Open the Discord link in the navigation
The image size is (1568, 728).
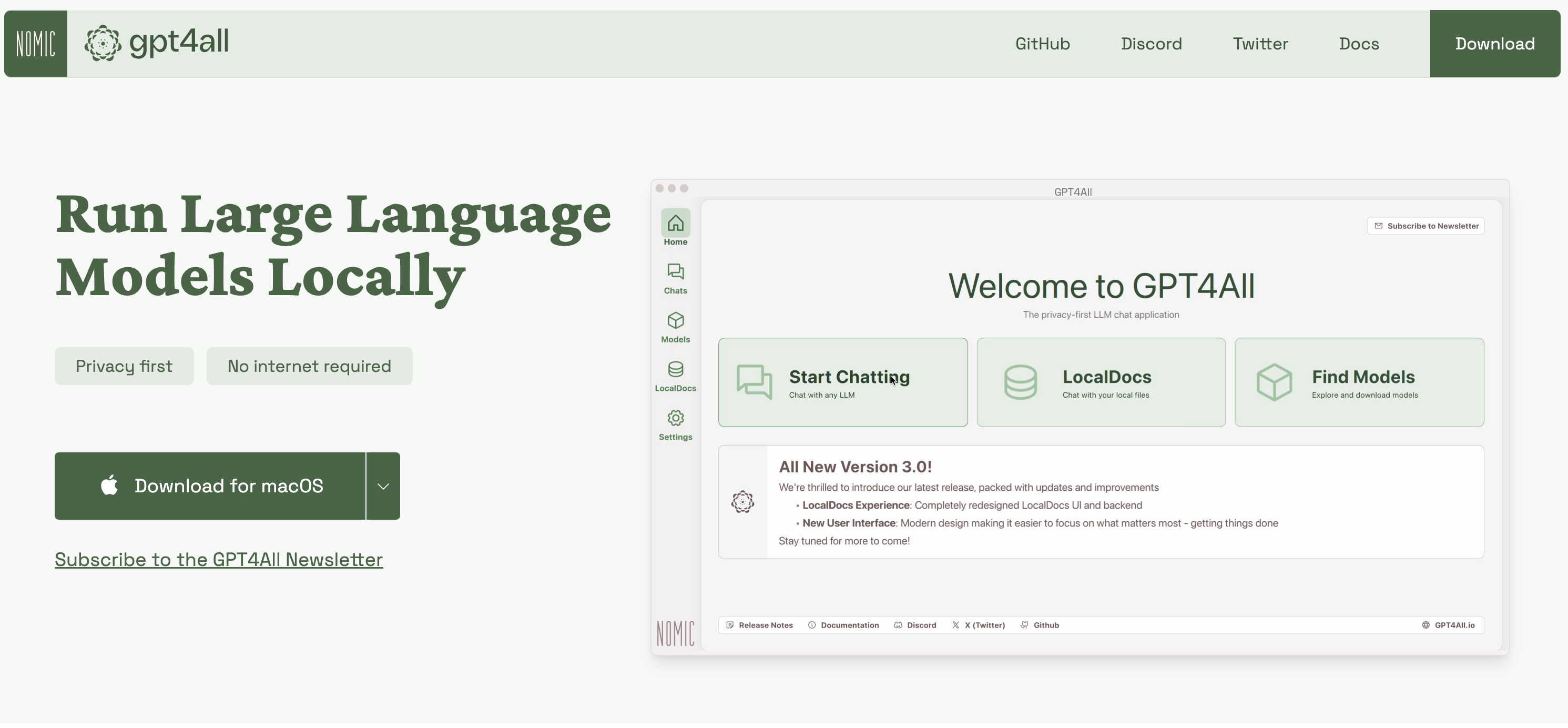click(1151, 44)
